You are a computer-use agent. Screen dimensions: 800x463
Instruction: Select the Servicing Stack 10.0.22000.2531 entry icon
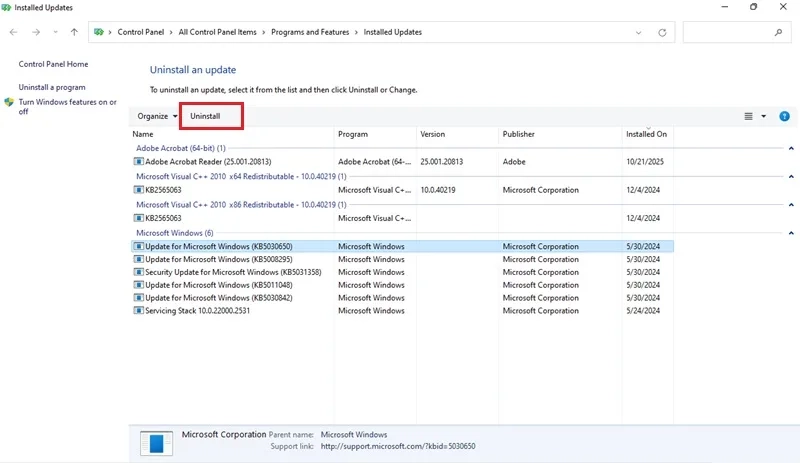pyautogui.click(x=138, y=310)
